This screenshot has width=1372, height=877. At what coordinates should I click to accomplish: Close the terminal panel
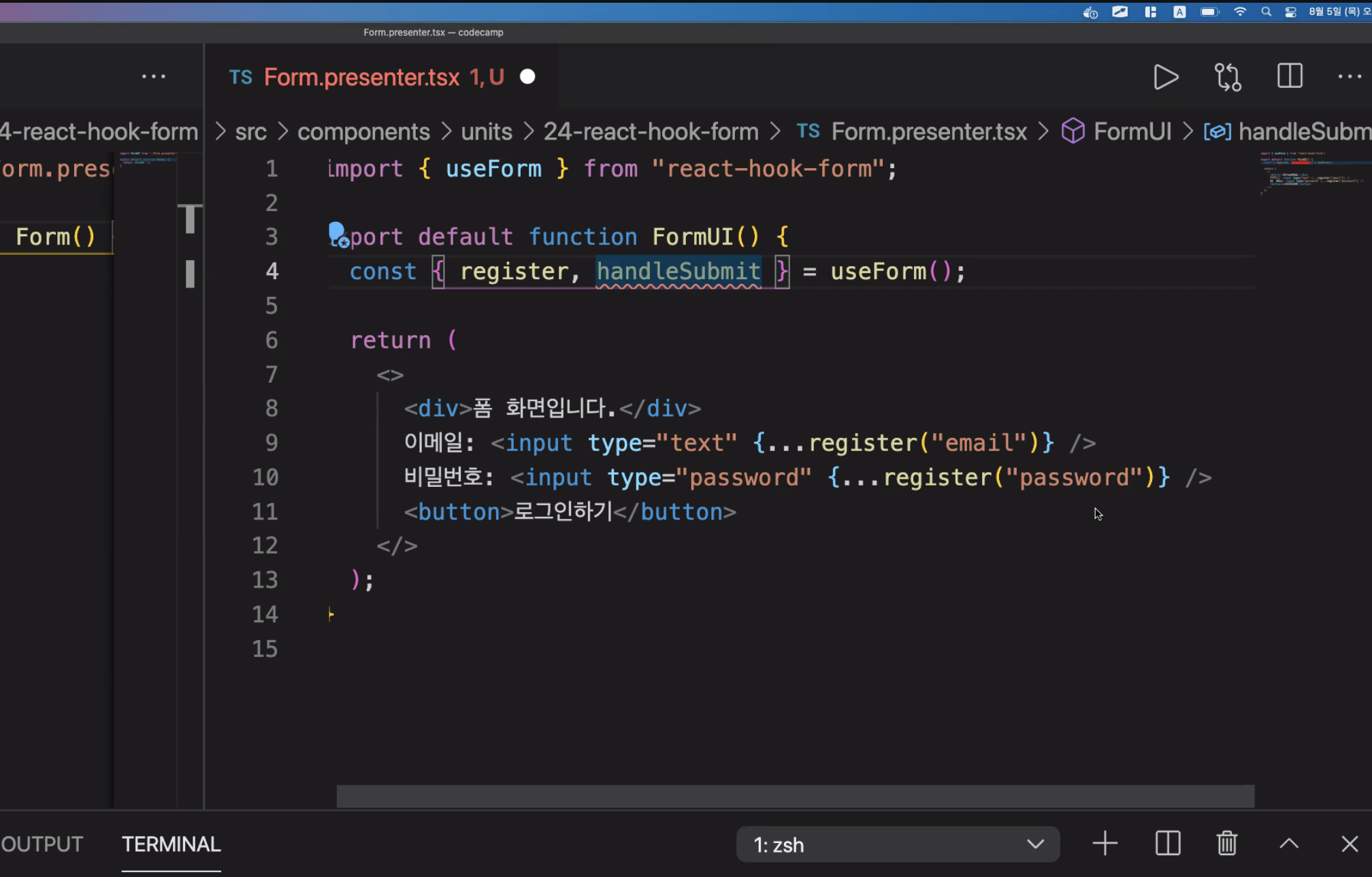1349,844
